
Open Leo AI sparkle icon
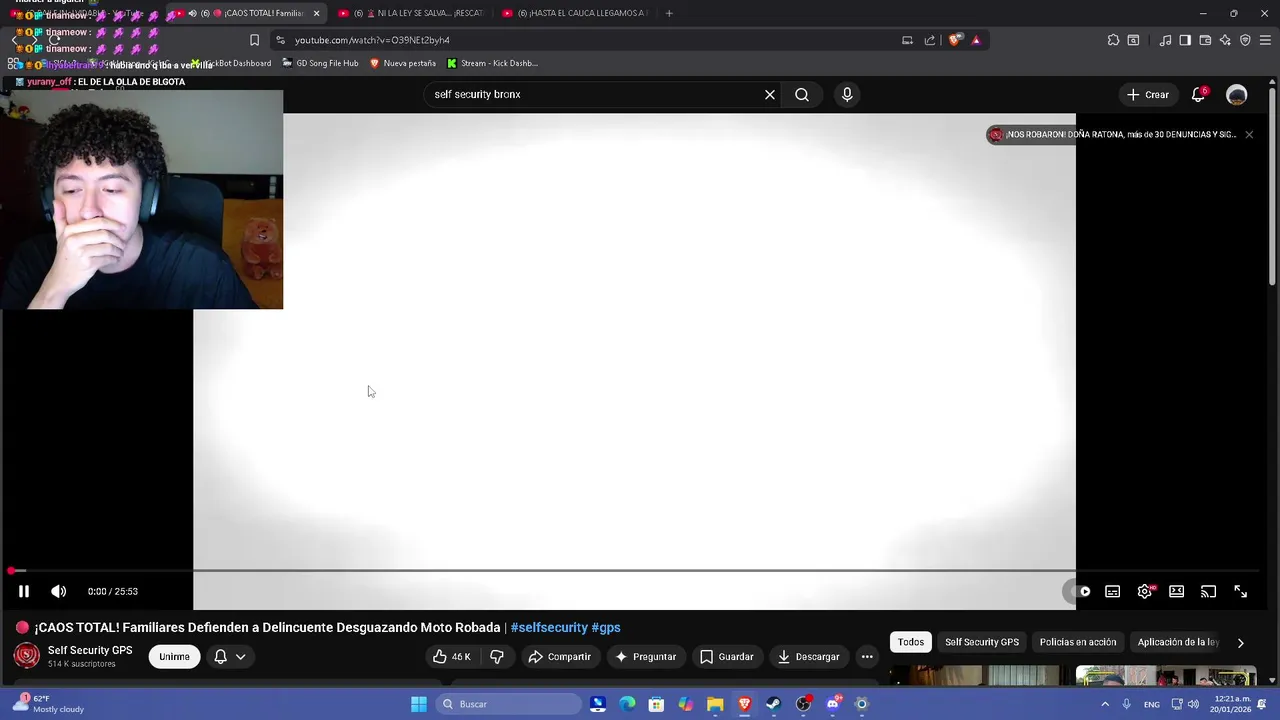1225,40
